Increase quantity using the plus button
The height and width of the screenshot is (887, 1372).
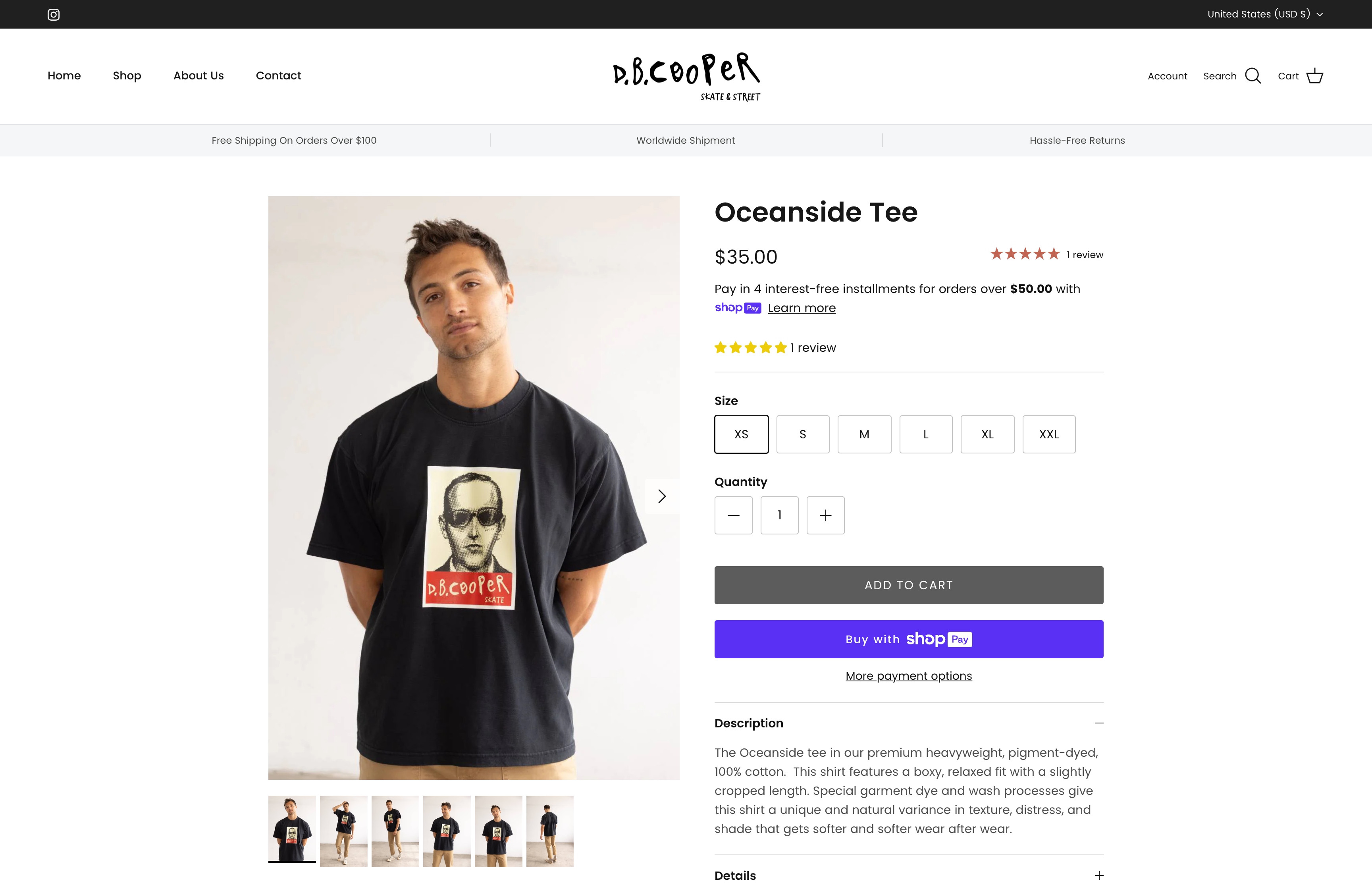[825, 515]
